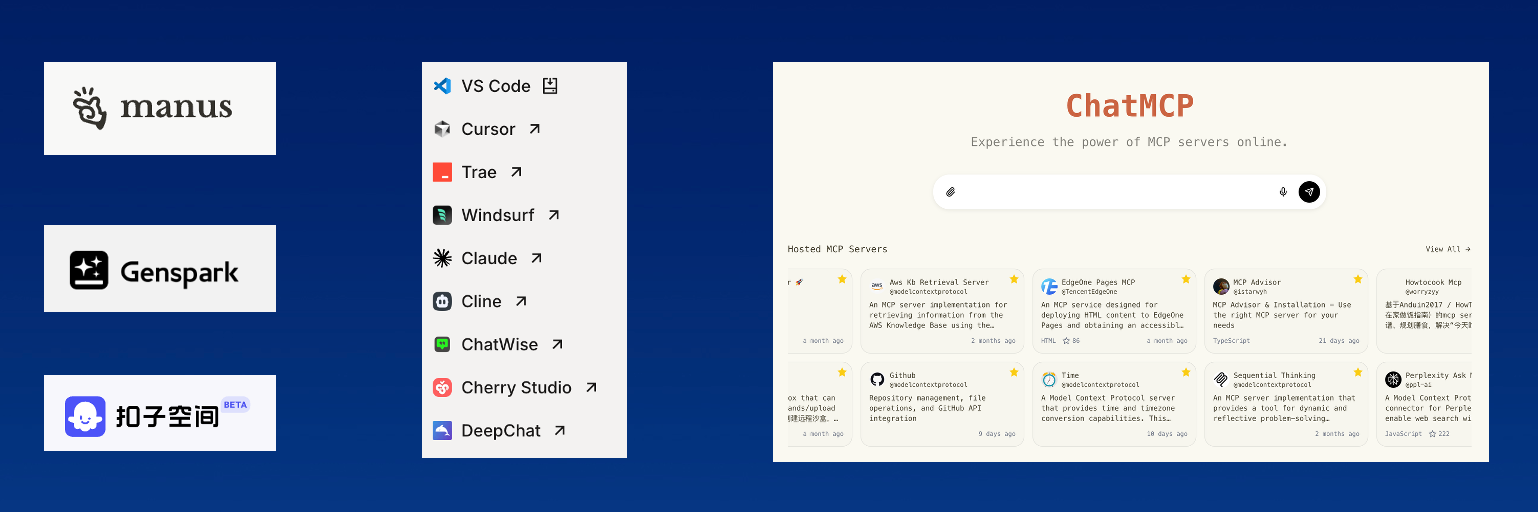Open the View All link
The image size is (1538, 512).
coord(1448,249)
